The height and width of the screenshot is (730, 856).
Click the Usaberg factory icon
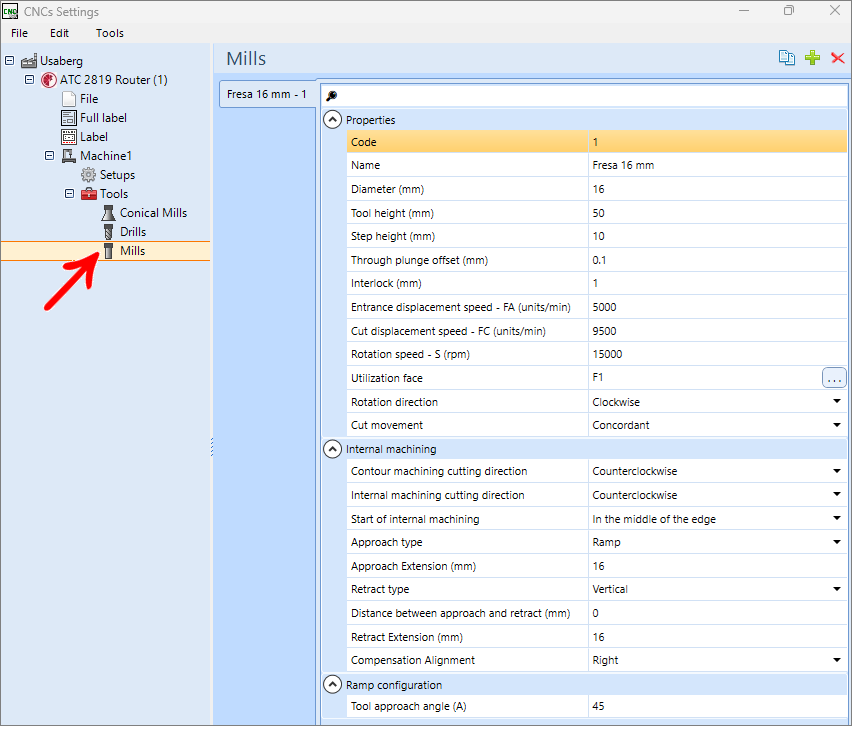29,61
